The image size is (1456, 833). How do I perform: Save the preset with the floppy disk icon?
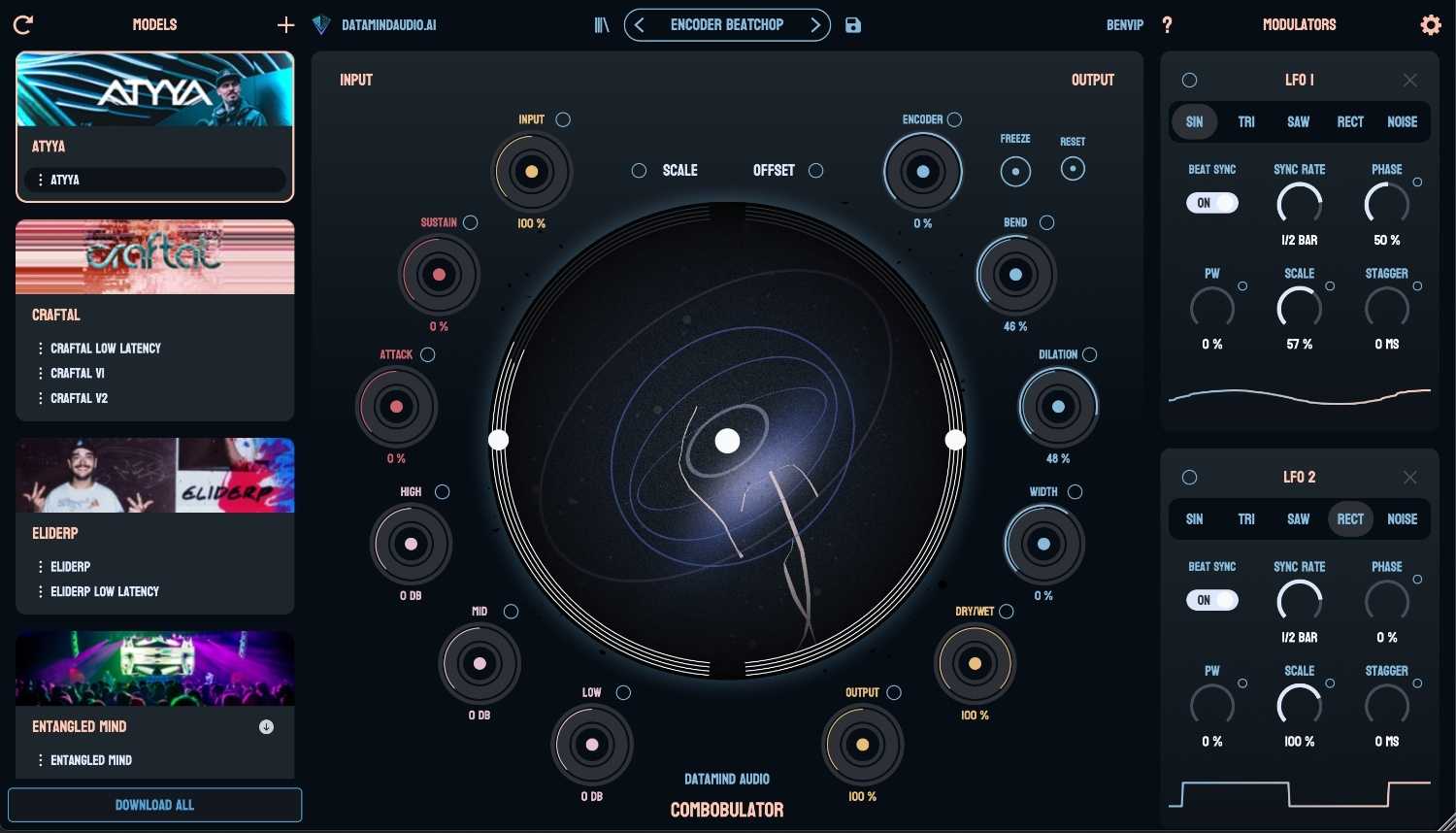853,25
